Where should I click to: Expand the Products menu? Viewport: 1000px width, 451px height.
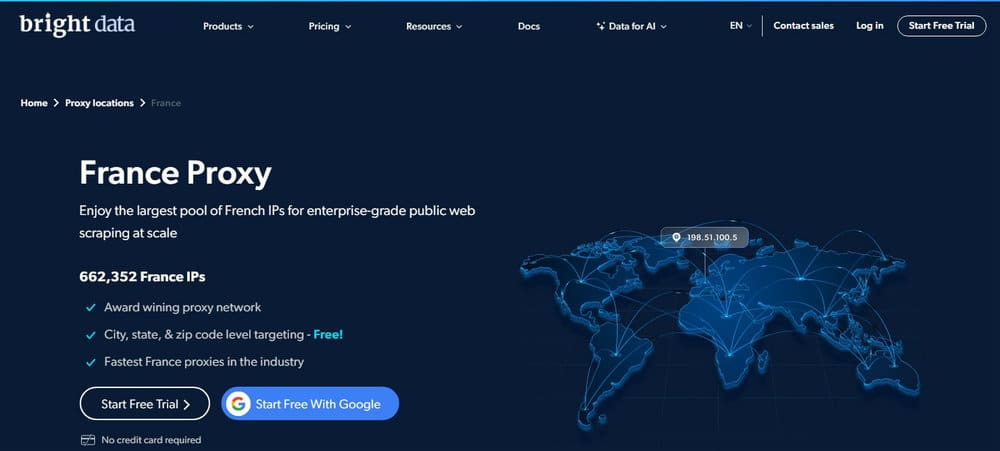[228, 27]
